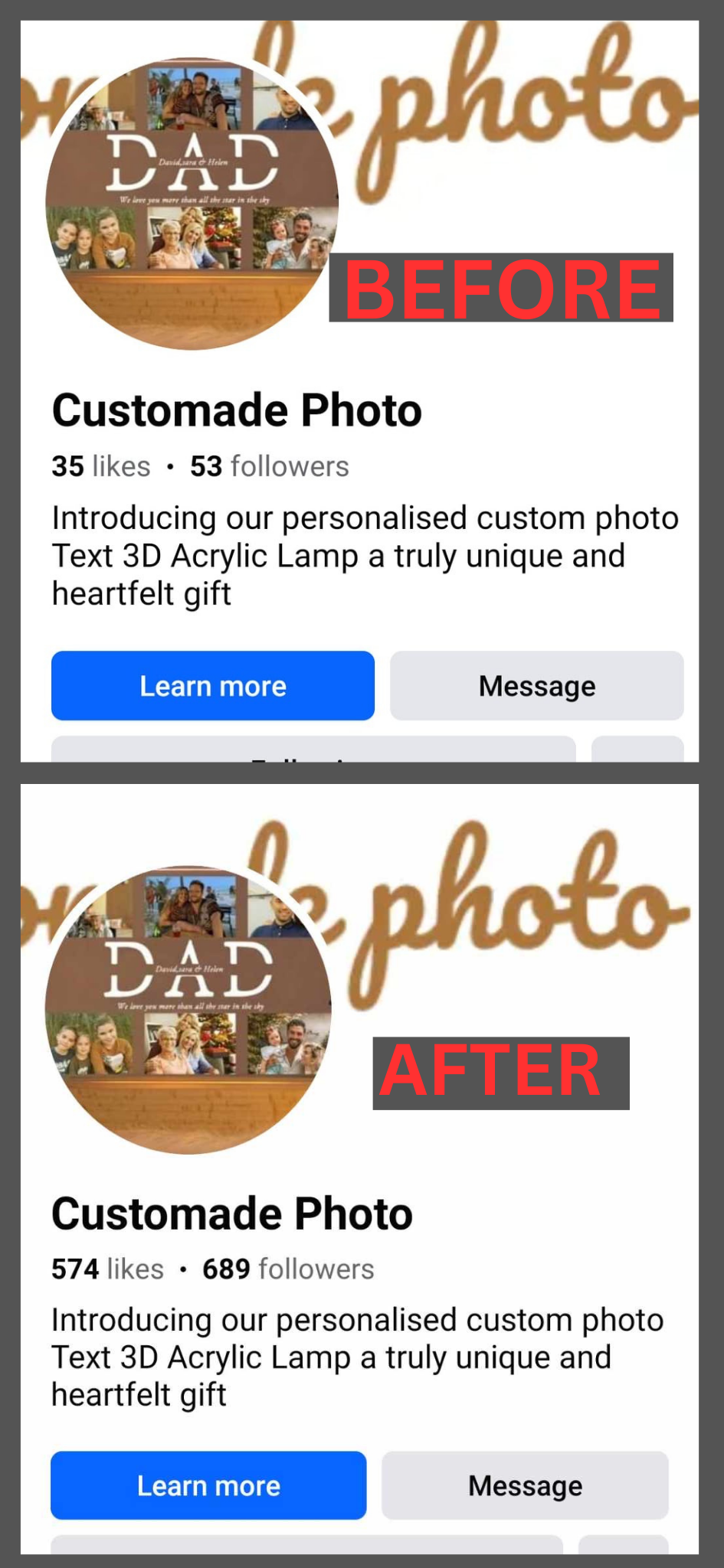Image resolution: width=724 pixels, height=1568 pixels.
Task: Tap the small more-options button beside Following in the top panel
Action: (x=637, y=749)
